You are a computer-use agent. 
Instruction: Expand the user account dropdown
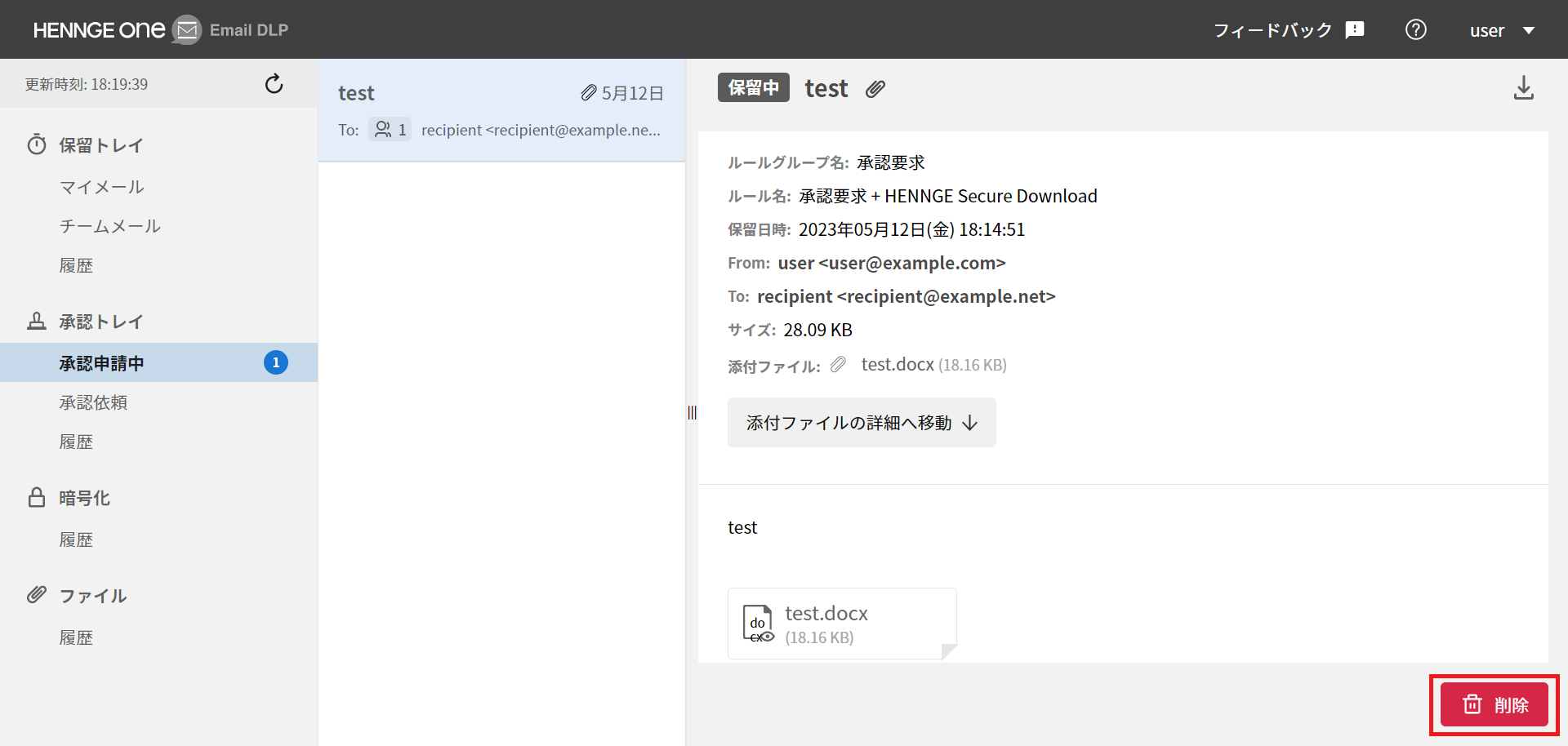point(1503,30)
